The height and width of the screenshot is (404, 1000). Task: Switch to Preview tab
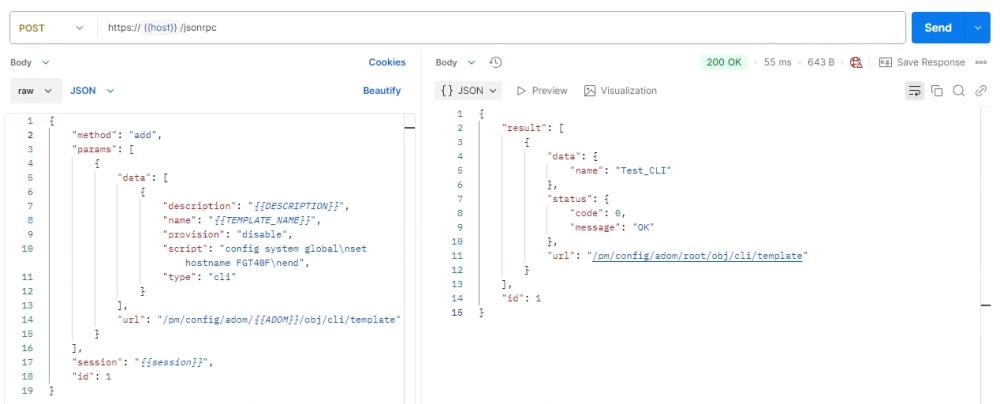pyautogui.click(x=542, y=91)
